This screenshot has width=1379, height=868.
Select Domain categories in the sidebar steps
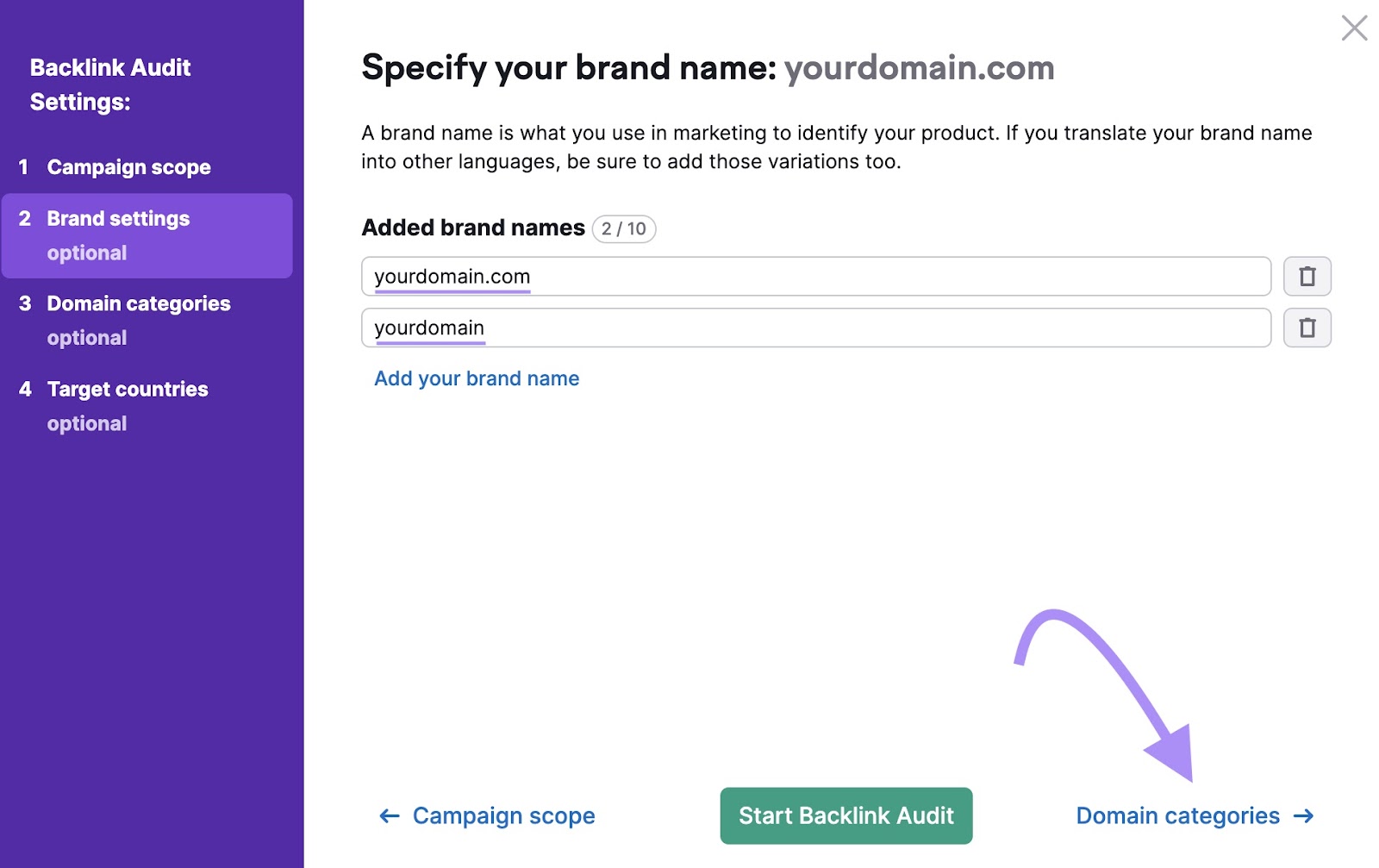pyautogui.click(x=139, y=303)
